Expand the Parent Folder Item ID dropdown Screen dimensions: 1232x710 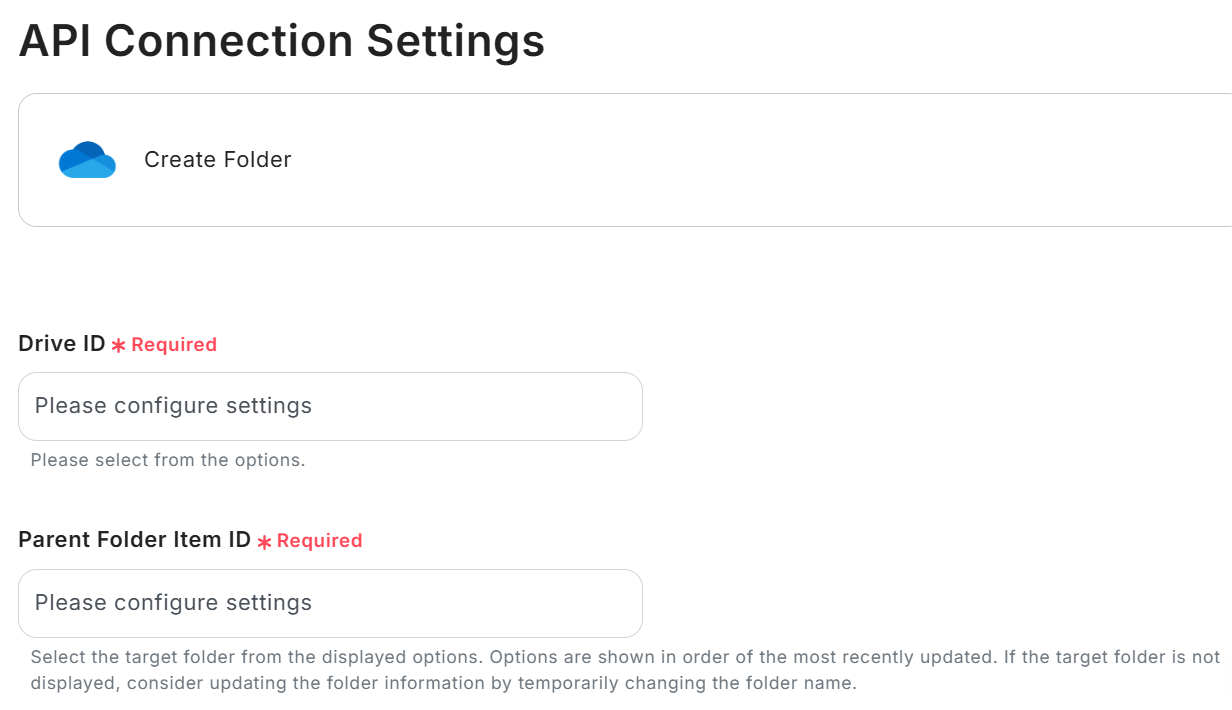click(x=330, y=603)
